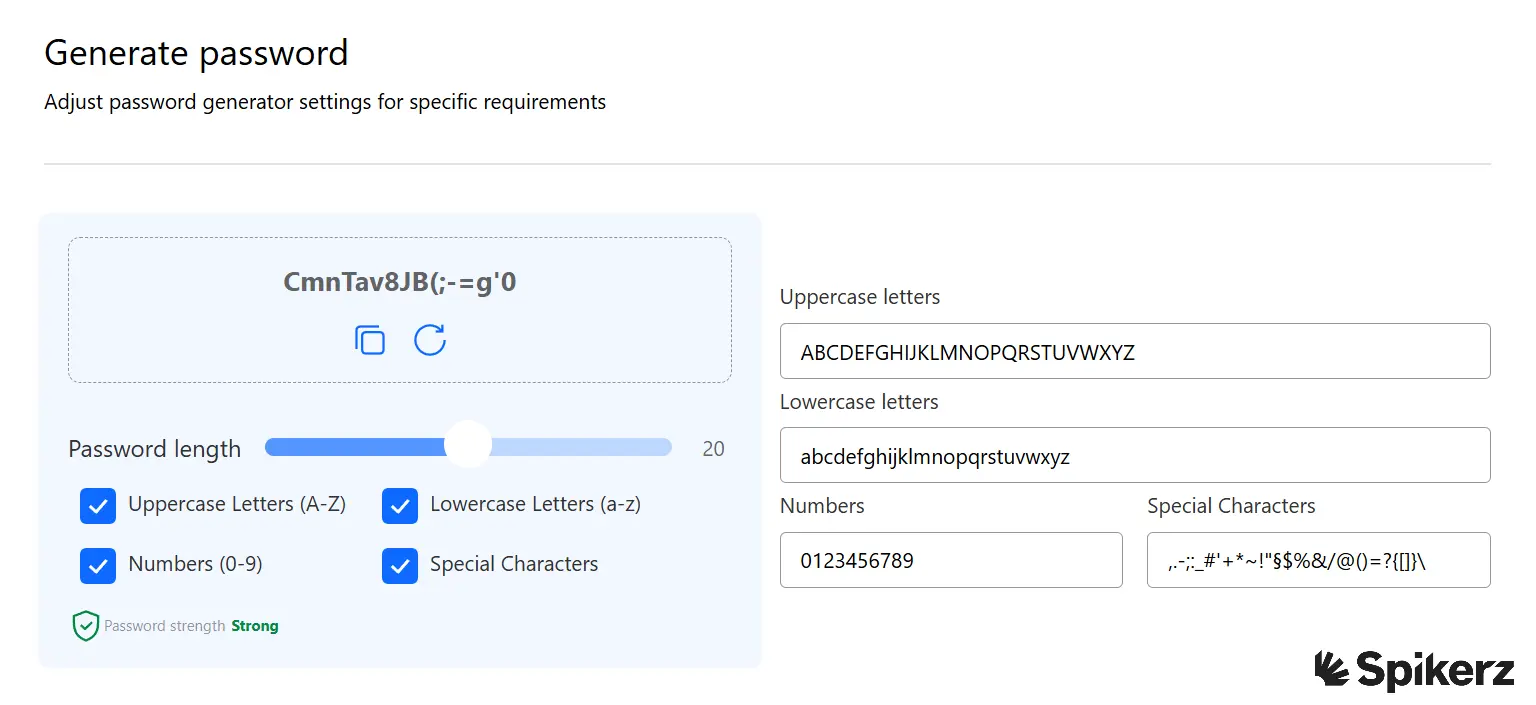1536x705 pixels.
Task: Select the generated password text CmnTav8JB(;-=g'0
Action: click(x=399, y=282)
